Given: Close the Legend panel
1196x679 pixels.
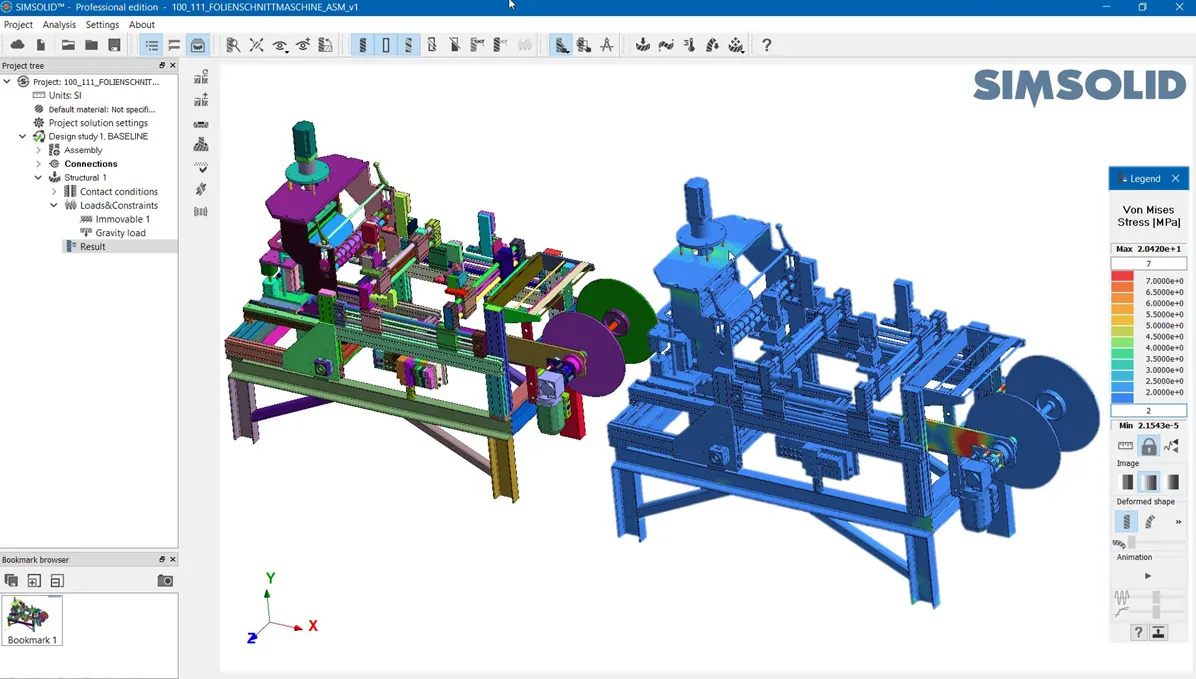Looking at the screenshot, I should [x=1175, y=179].
